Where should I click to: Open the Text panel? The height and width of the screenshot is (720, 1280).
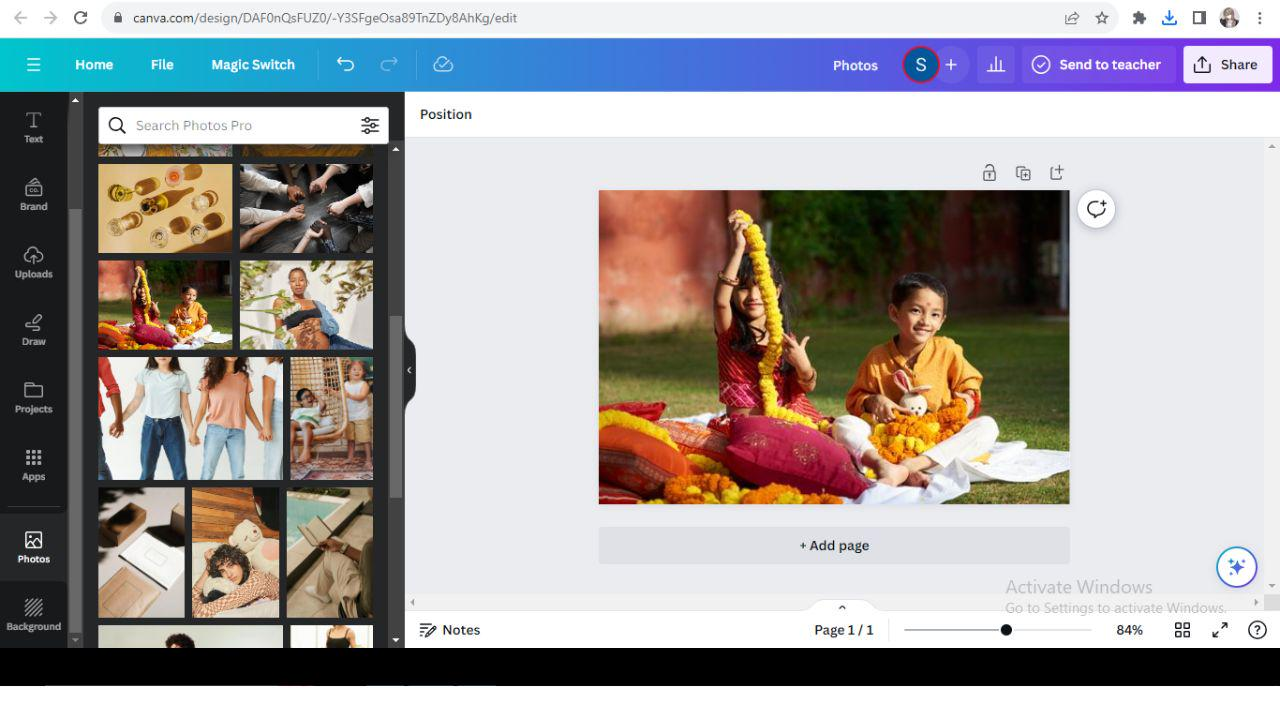(x=33, y=128)
